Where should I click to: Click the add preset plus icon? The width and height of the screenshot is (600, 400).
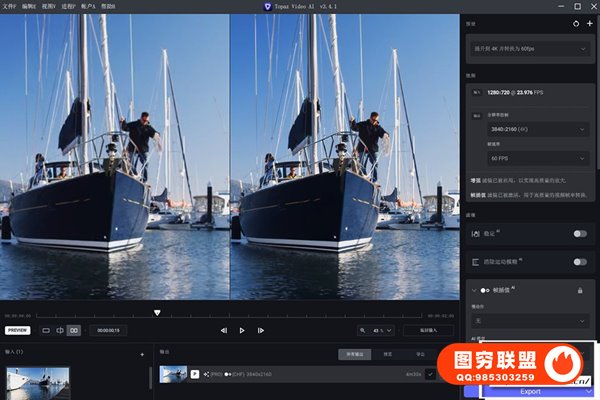pyautogui.click(x=589, y=23)
